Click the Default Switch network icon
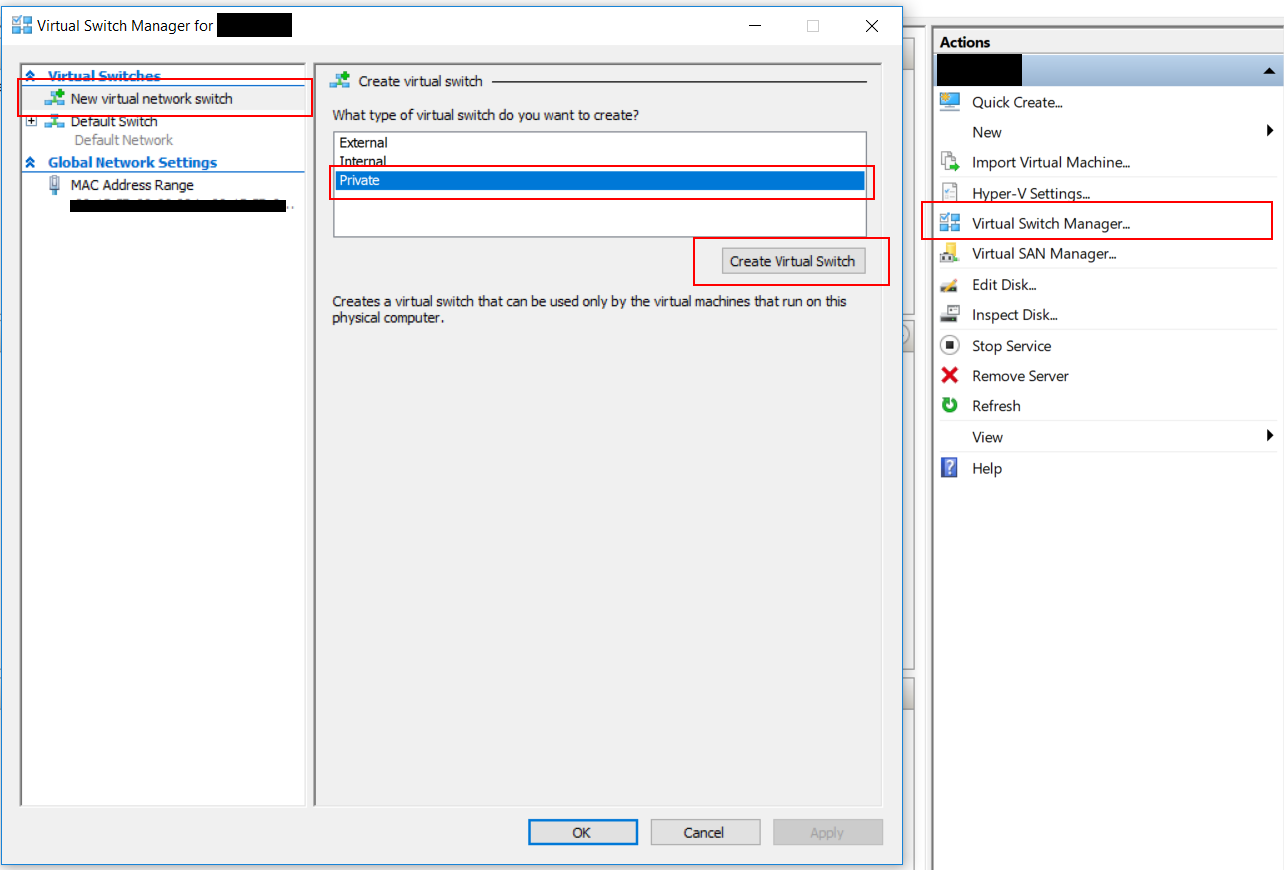 click(54, 122)
